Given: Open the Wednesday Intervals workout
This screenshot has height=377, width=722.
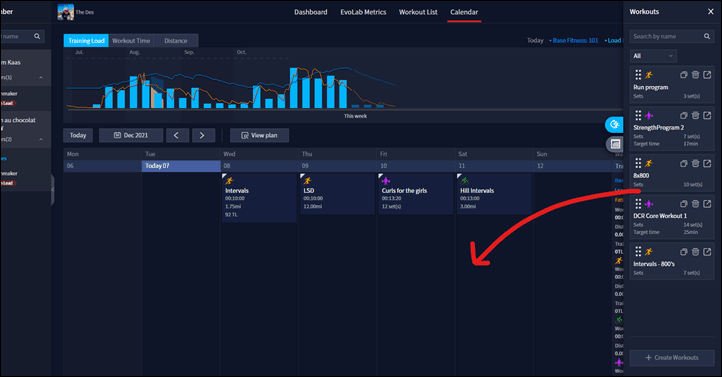Looking at the screenshot, I should point(259,198).
